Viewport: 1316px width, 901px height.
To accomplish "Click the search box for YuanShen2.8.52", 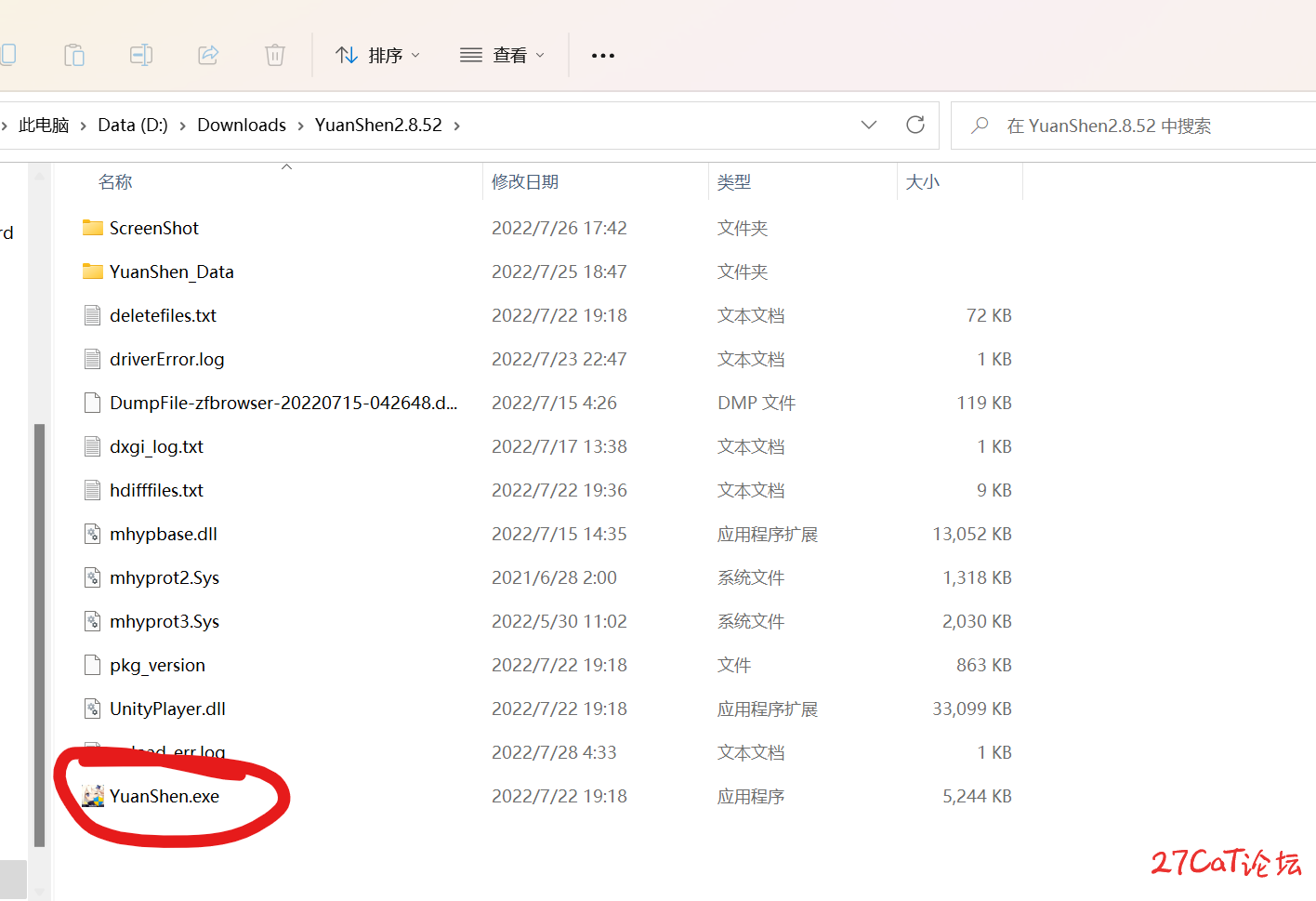I will point(1133,126).
